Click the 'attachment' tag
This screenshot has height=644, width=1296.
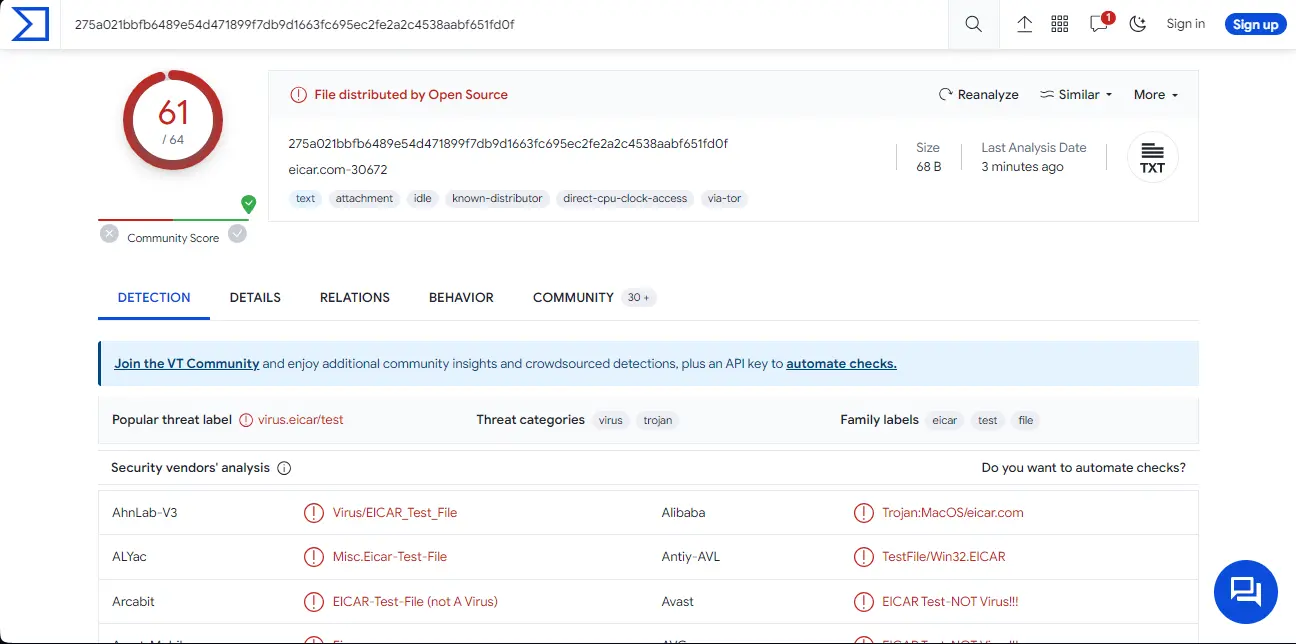tap(364, 198)
